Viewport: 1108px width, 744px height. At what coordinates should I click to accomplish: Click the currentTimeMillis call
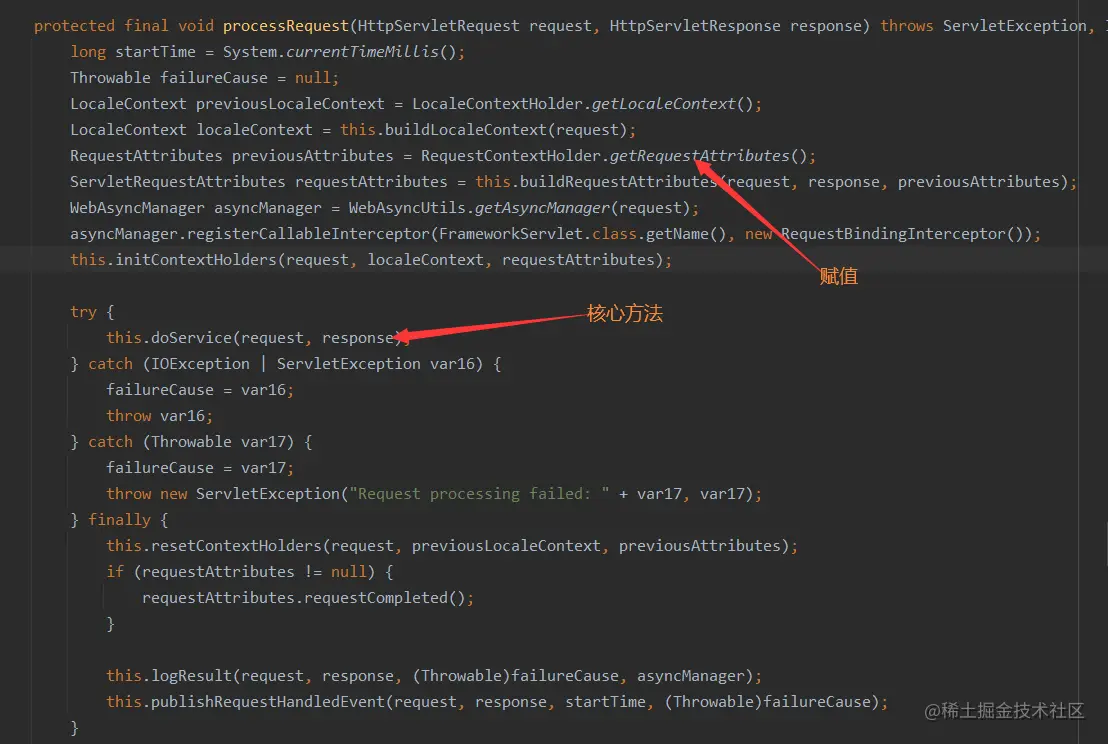362,52
